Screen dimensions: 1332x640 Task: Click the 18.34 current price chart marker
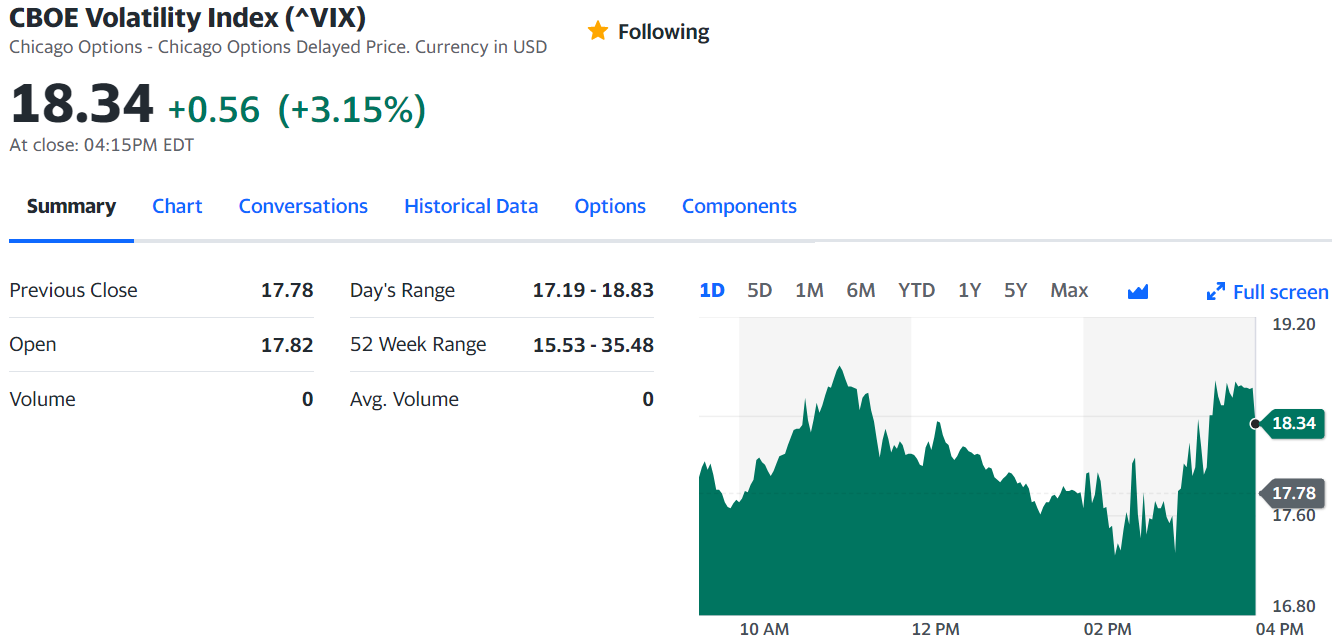click(x=1293, y=423)
